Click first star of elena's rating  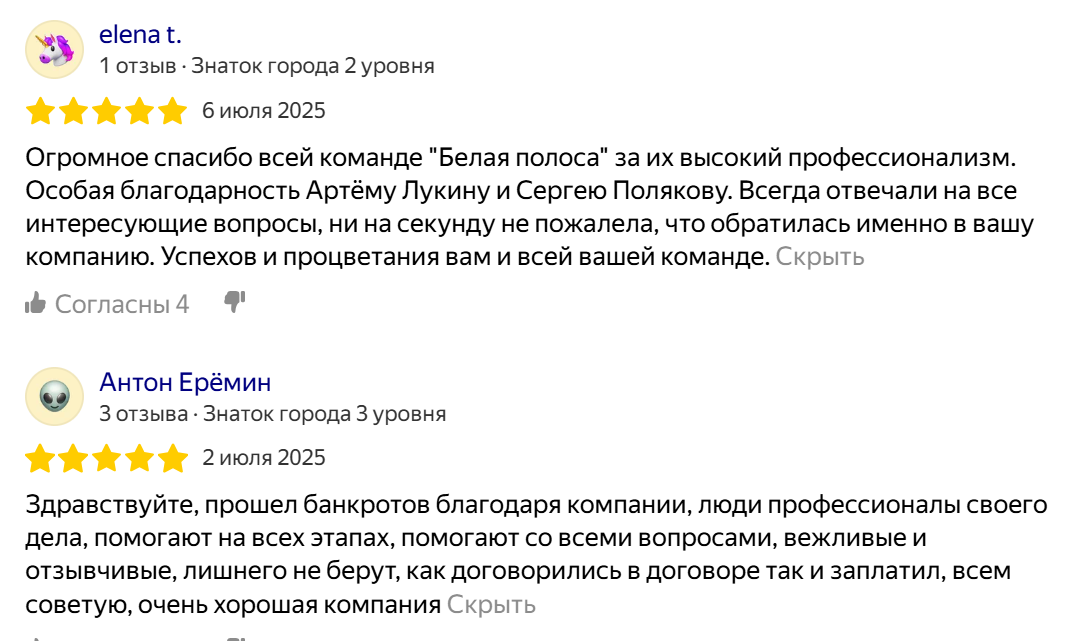point(41,111)
